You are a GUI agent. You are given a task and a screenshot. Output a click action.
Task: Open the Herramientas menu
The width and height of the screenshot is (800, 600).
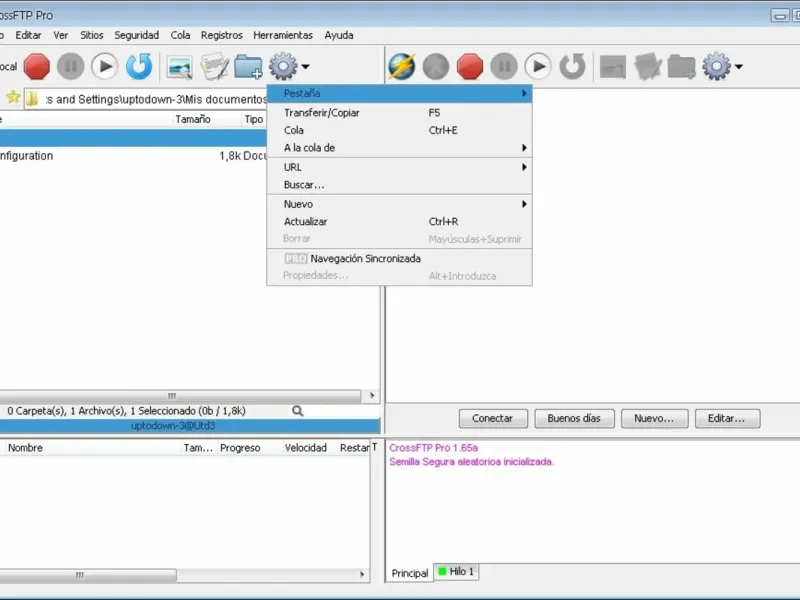283,35
